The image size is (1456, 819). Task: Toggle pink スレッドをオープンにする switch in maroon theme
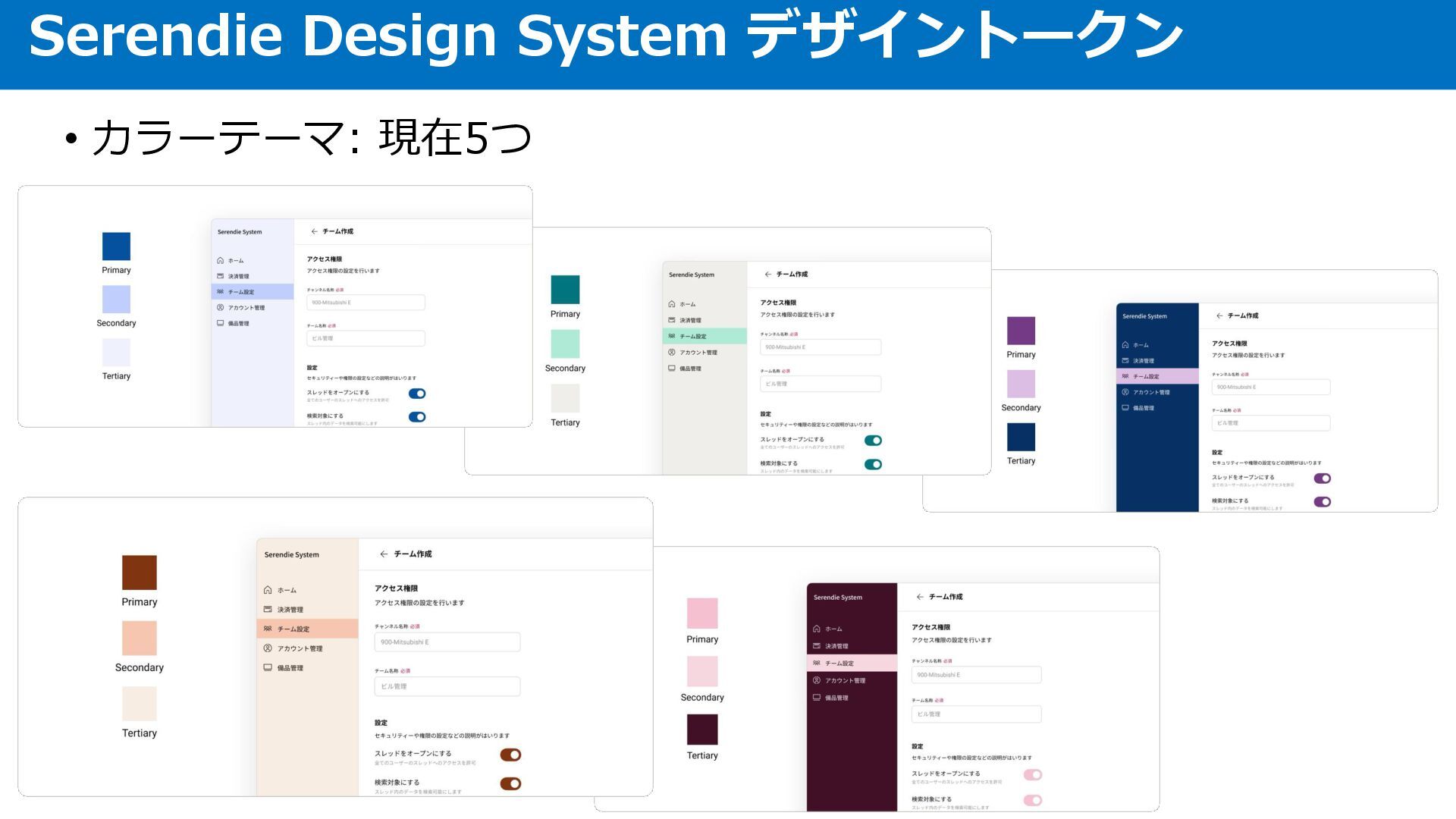(x=1033, y=774)
